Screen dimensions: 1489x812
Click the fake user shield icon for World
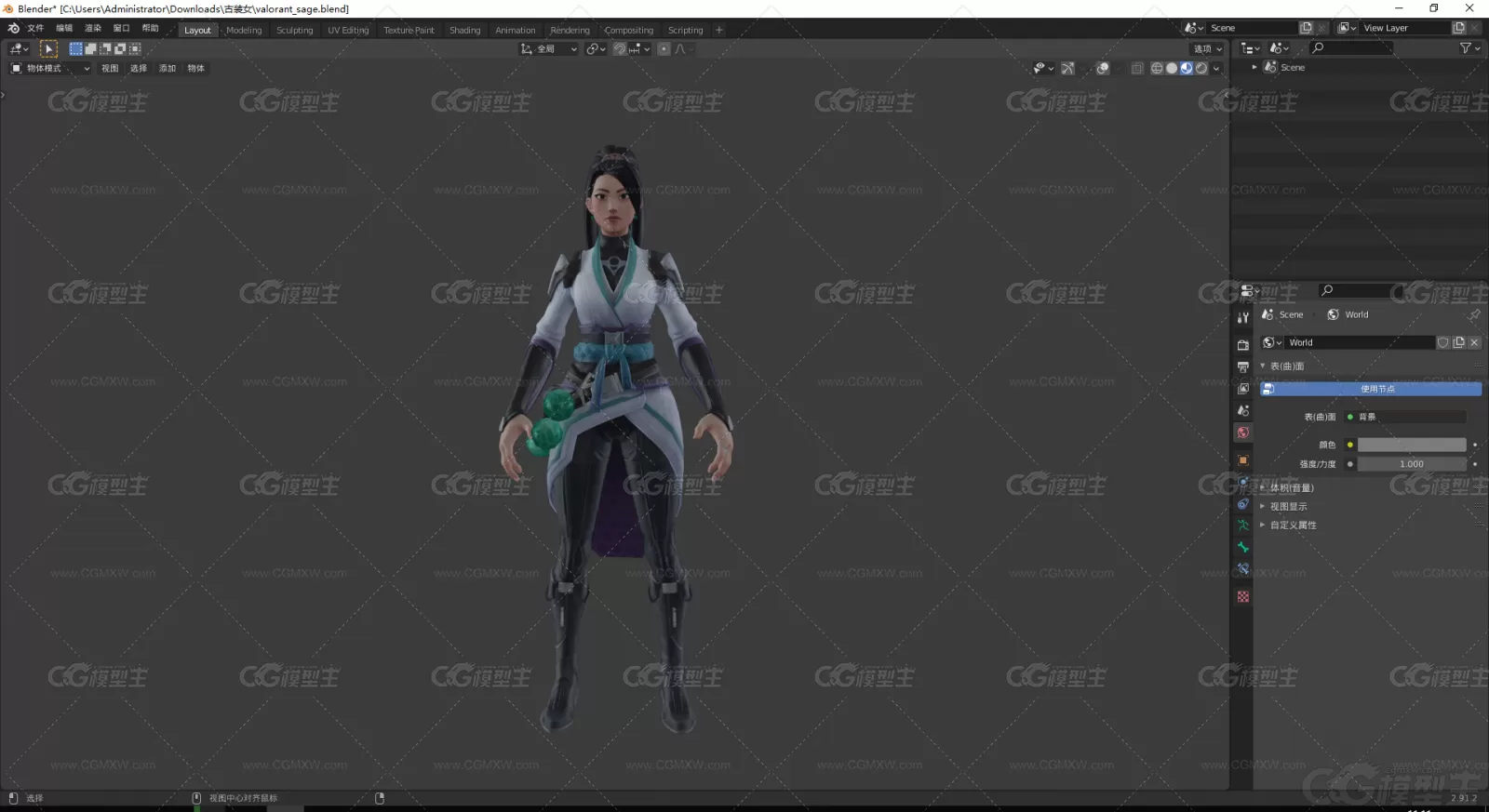1442,342
